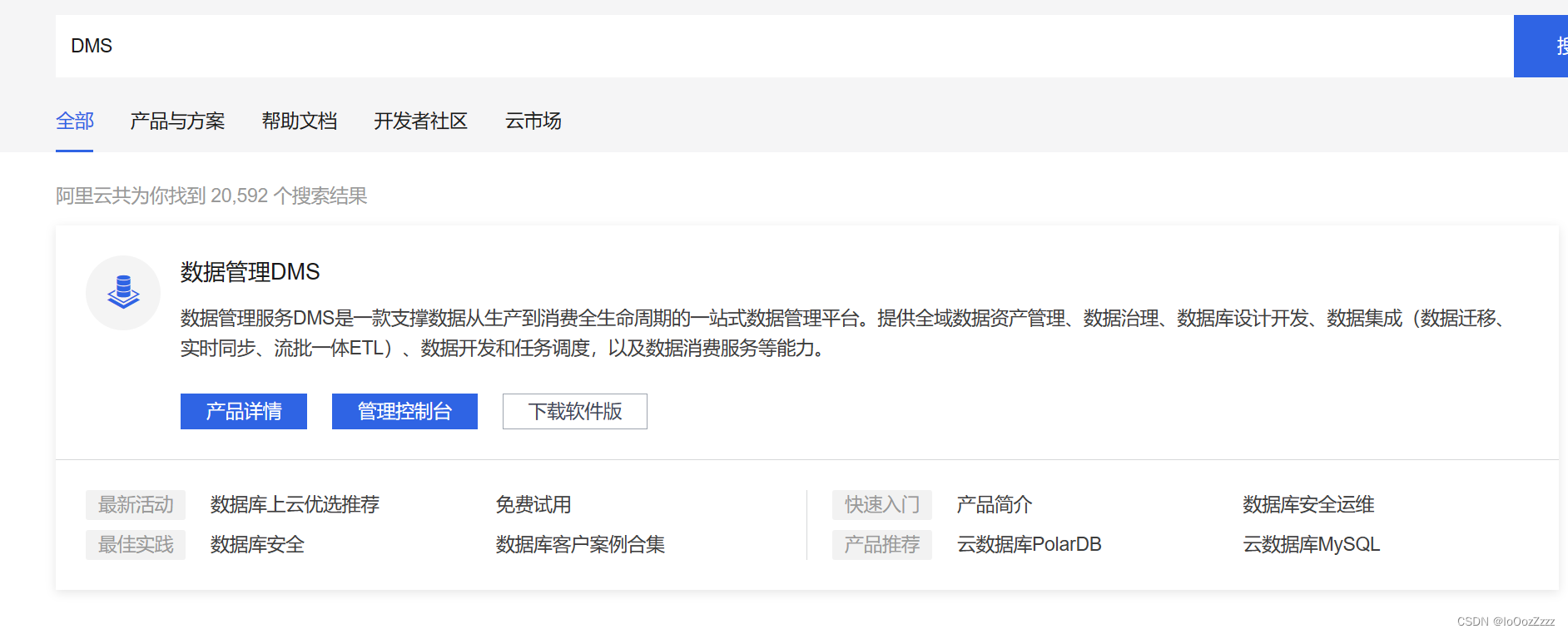Open the 数据库客户案例合集 link
The height and width of the screenshot is (634, 1568).
tap(580, 545)
